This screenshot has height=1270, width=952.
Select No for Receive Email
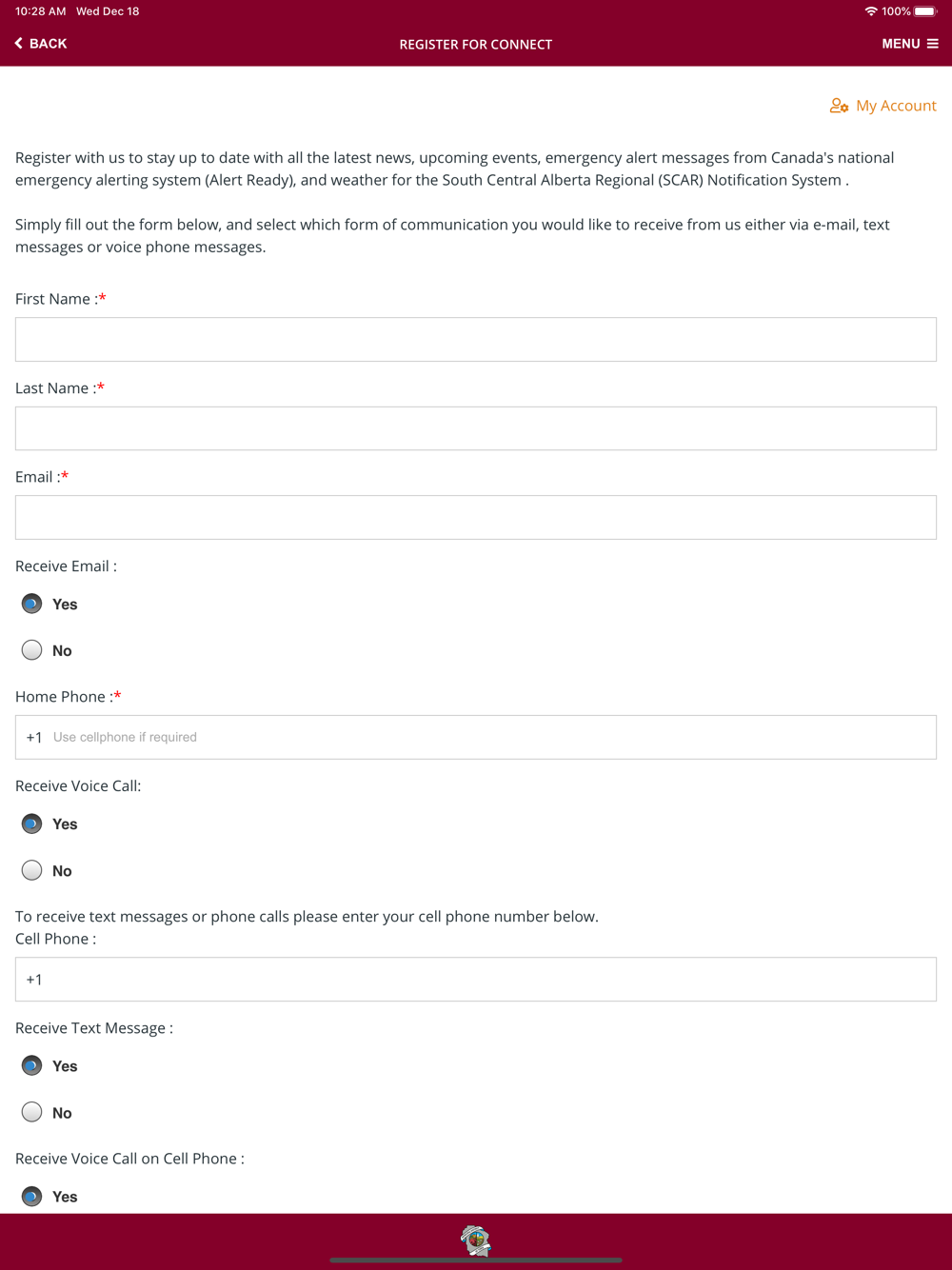click(x=32, y=650)
